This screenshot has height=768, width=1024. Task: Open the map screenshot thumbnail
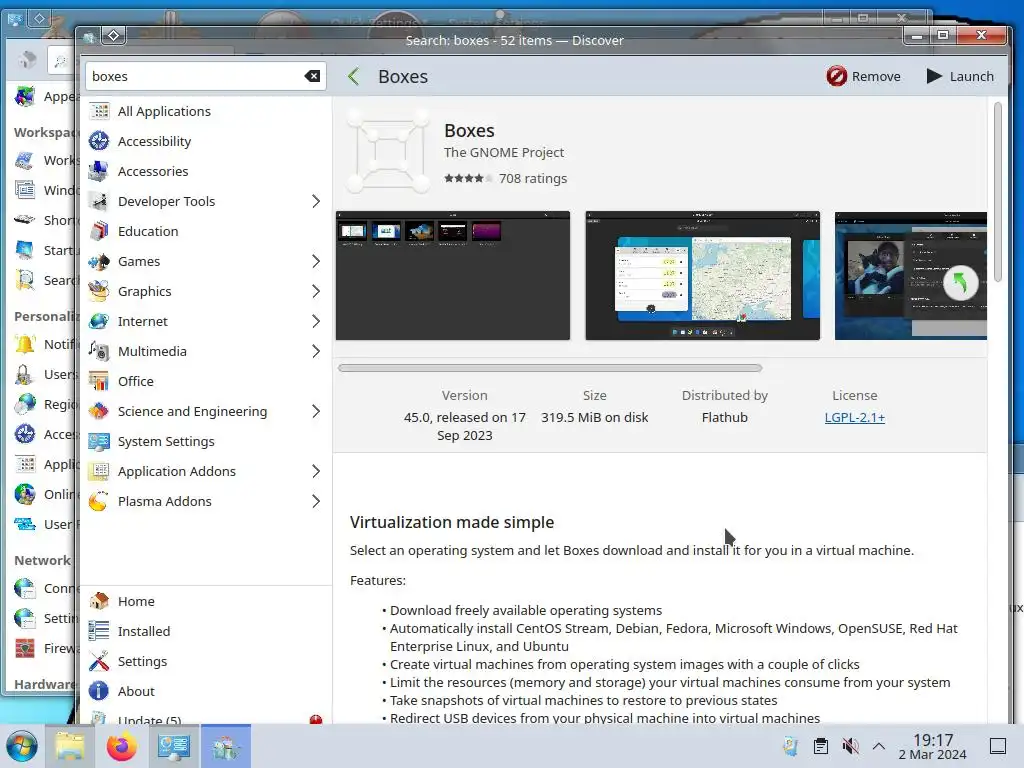702,275
